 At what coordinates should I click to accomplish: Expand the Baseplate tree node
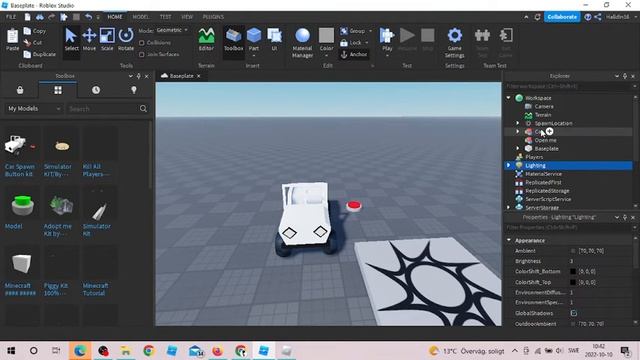click(518, 149)
